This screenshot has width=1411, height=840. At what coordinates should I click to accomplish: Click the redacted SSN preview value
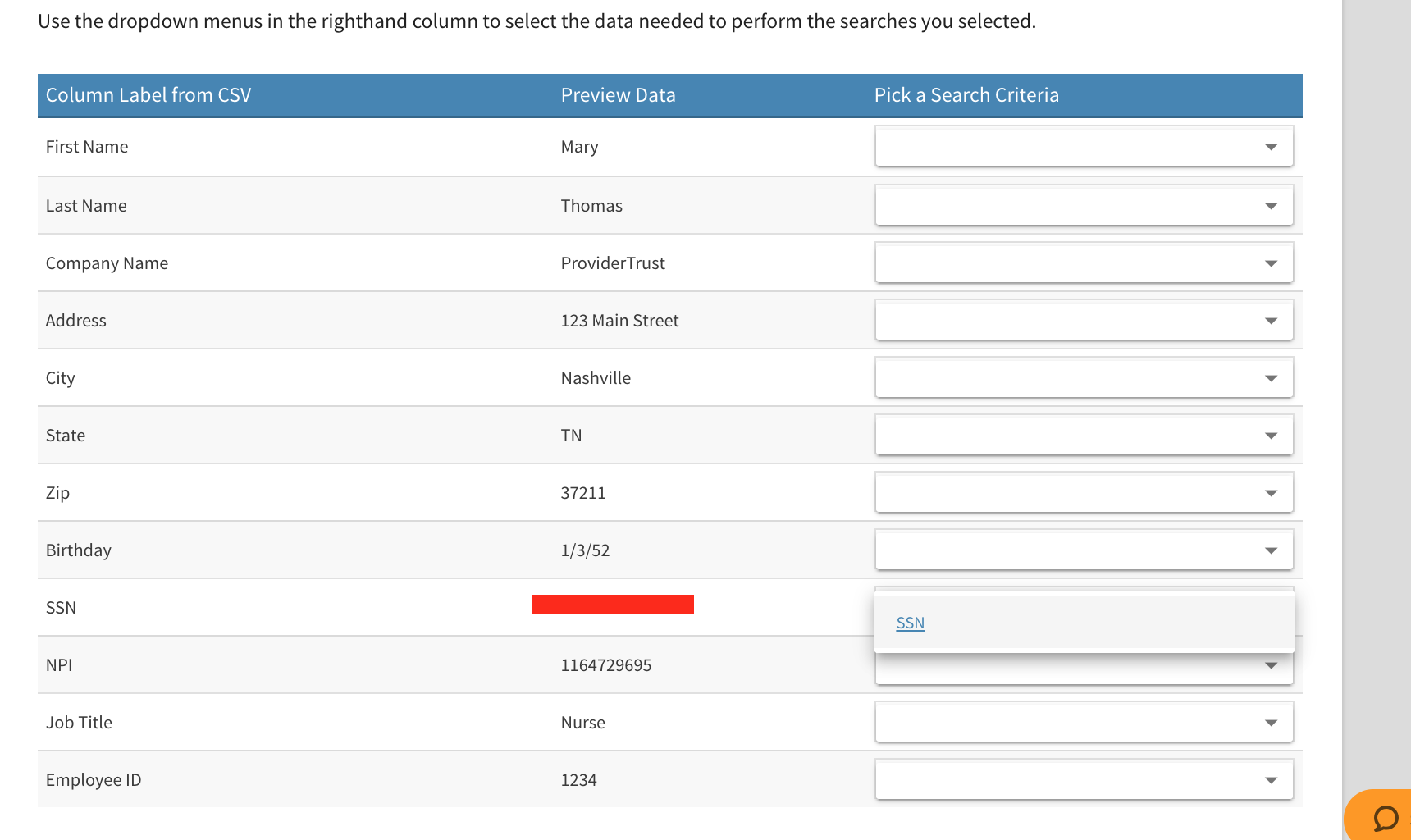point(612,605)
